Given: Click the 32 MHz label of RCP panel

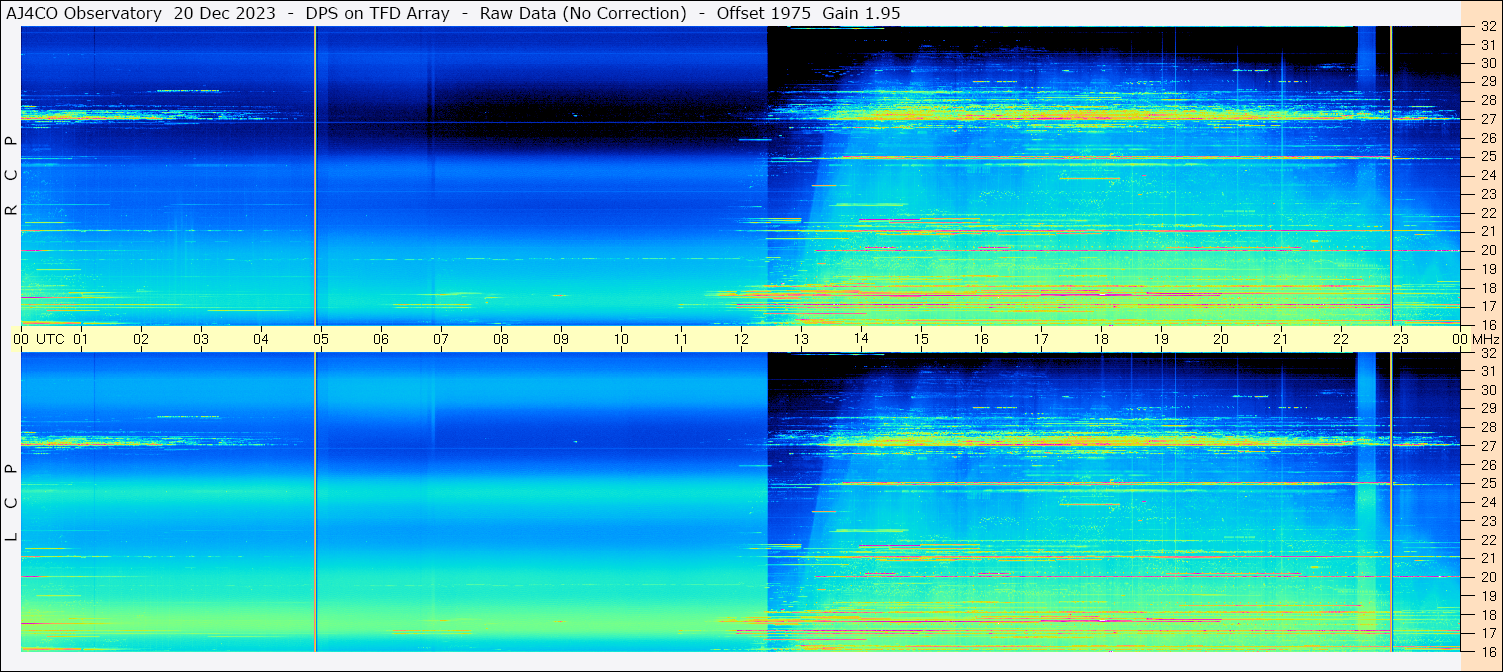Looking at the screenshot, I should coord(1487,27).
